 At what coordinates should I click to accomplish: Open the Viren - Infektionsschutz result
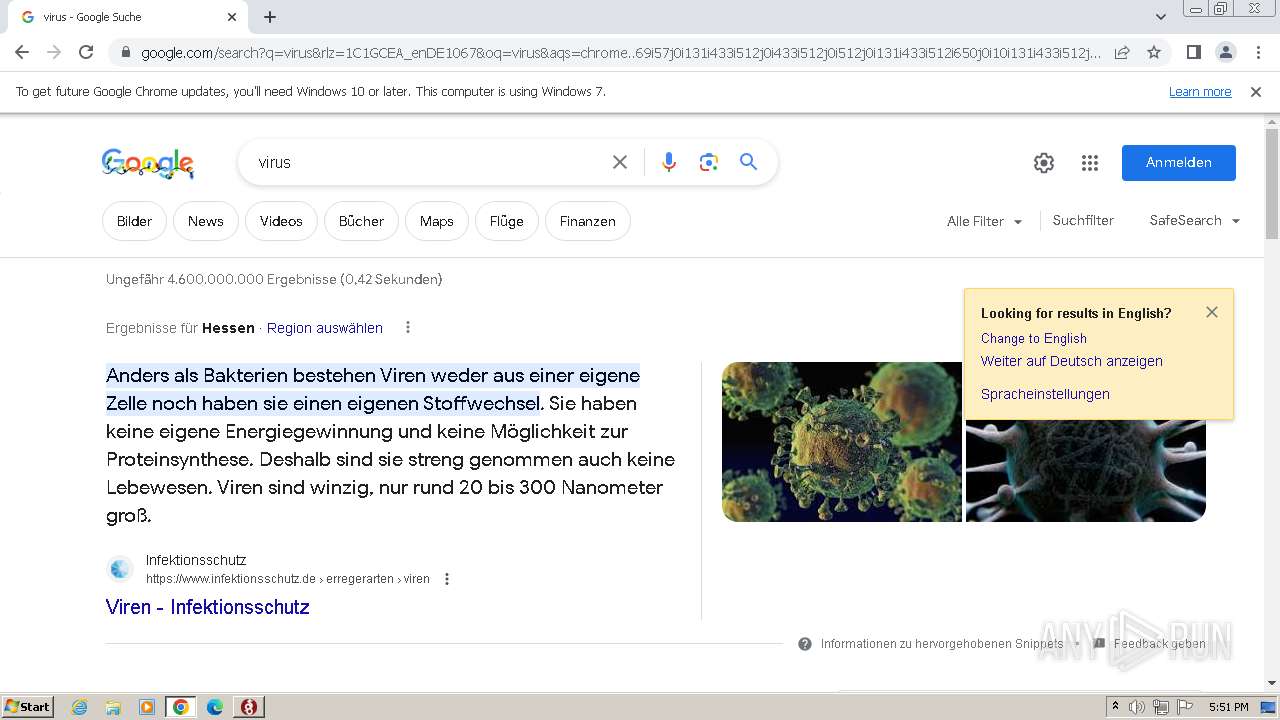208,607
